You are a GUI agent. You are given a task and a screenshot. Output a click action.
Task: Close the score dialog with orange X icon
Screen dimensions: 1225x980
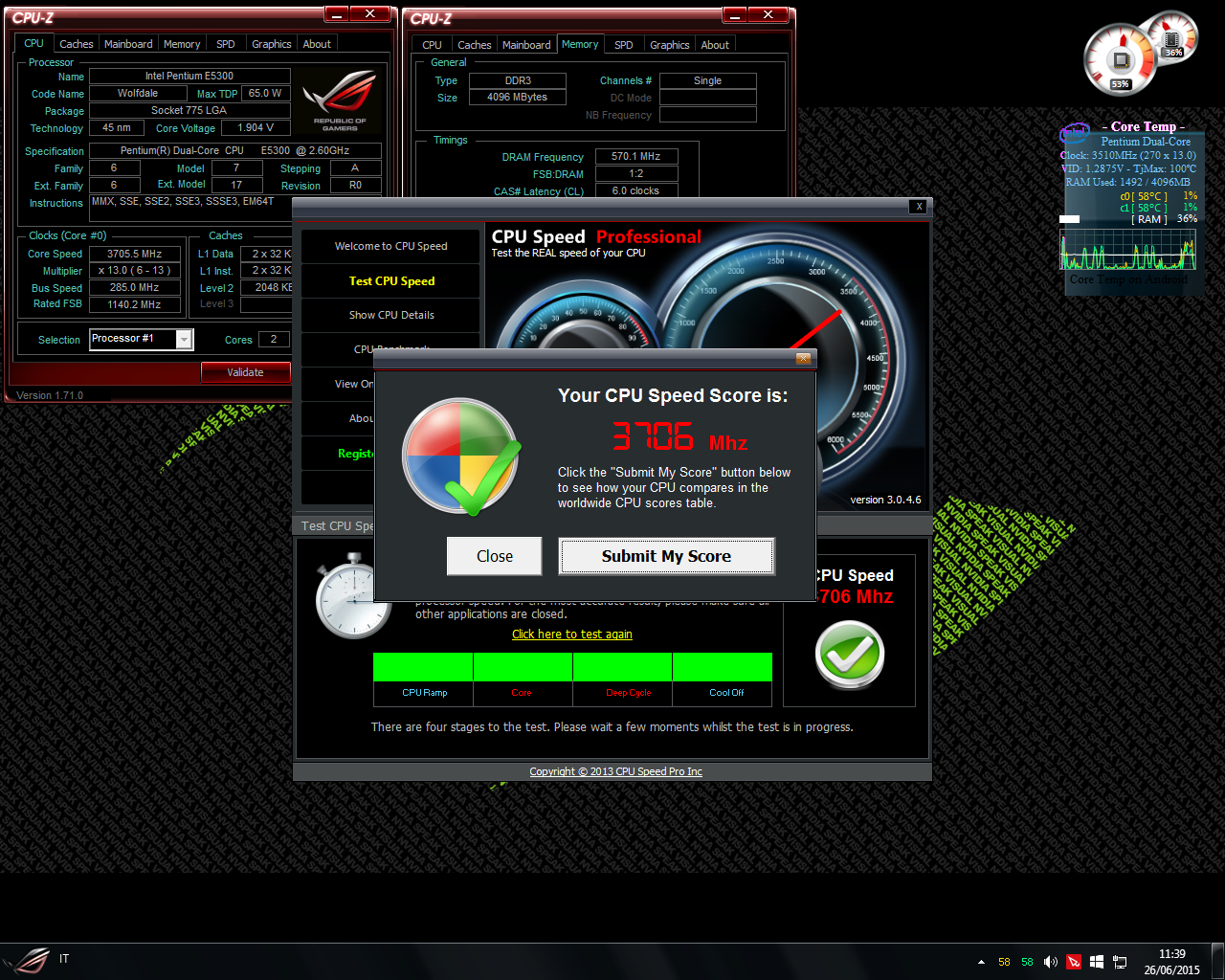click(804, 358)
